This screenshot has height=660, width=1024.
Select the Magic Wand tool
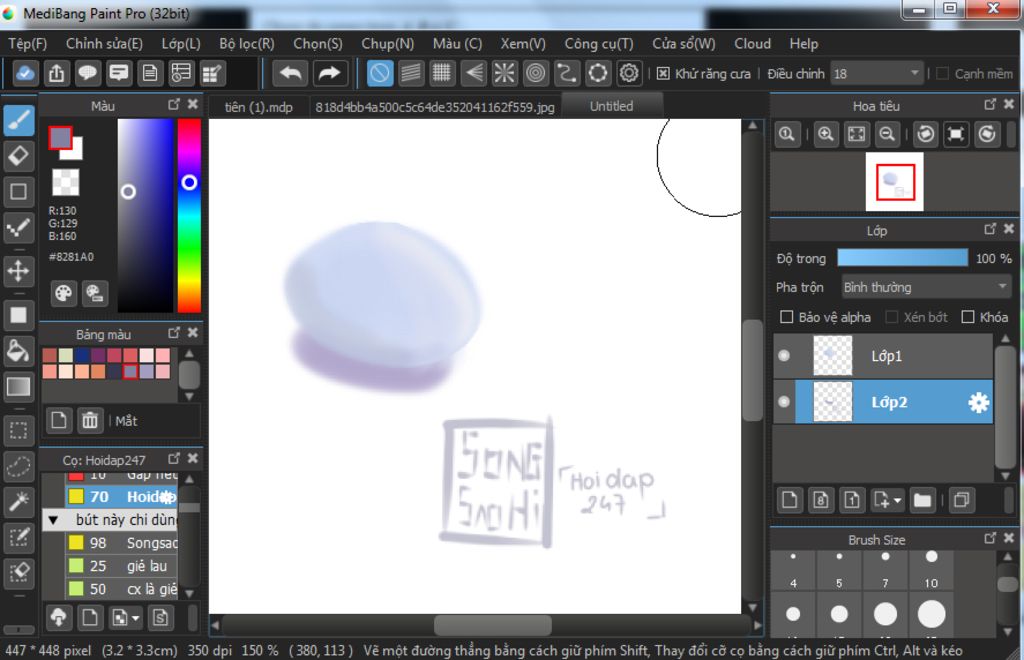[18, 501]
